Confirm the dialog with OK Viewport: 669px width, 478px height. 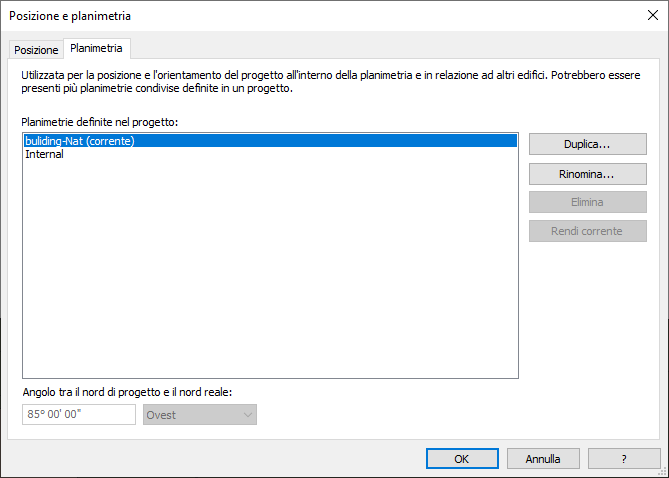(461, 459)
